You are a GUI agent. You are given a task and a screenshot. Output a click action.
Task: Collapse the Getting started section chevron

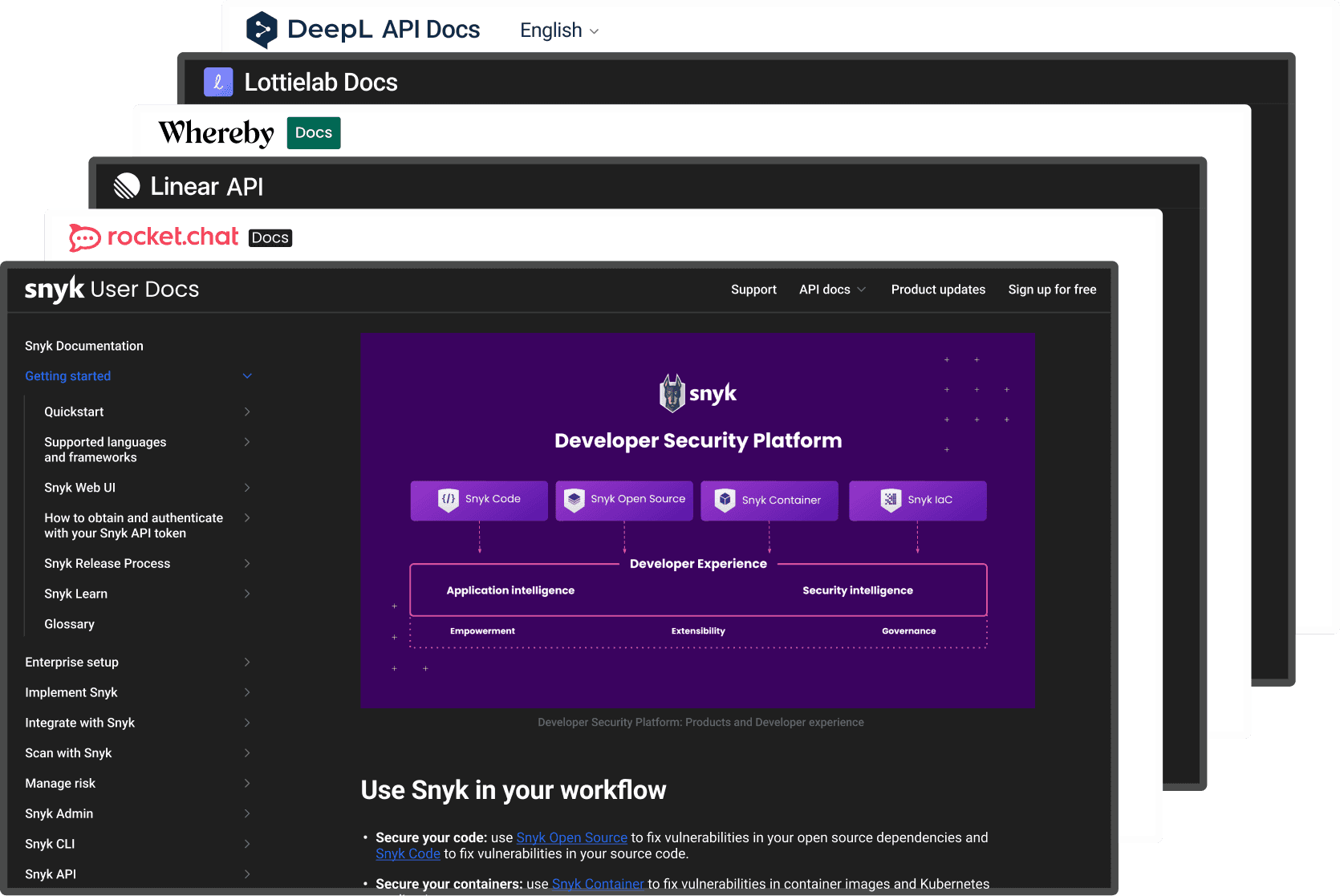(x=247, y=375)
